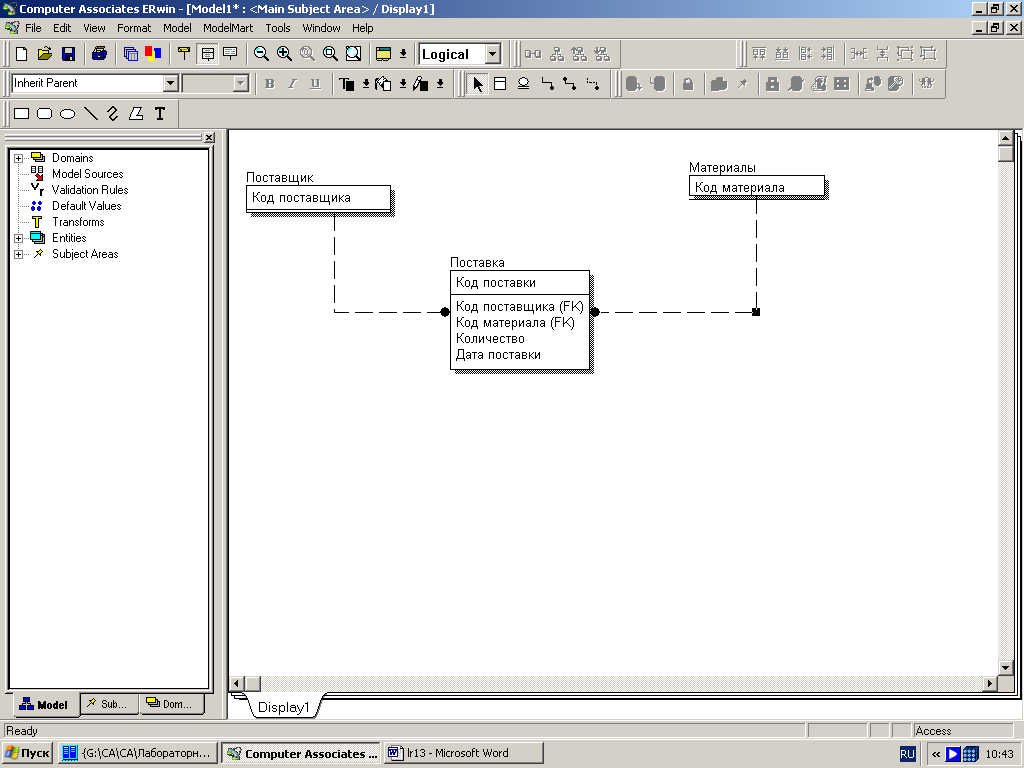Screen dimensions: 1024x768
Task: Open the fill color dropdown arrow
Action: [x=403, y=84]
